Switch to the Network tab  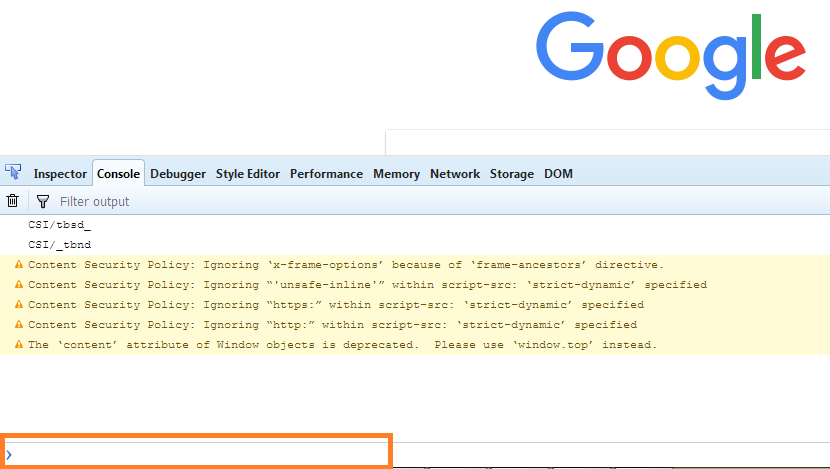(455, 174)
